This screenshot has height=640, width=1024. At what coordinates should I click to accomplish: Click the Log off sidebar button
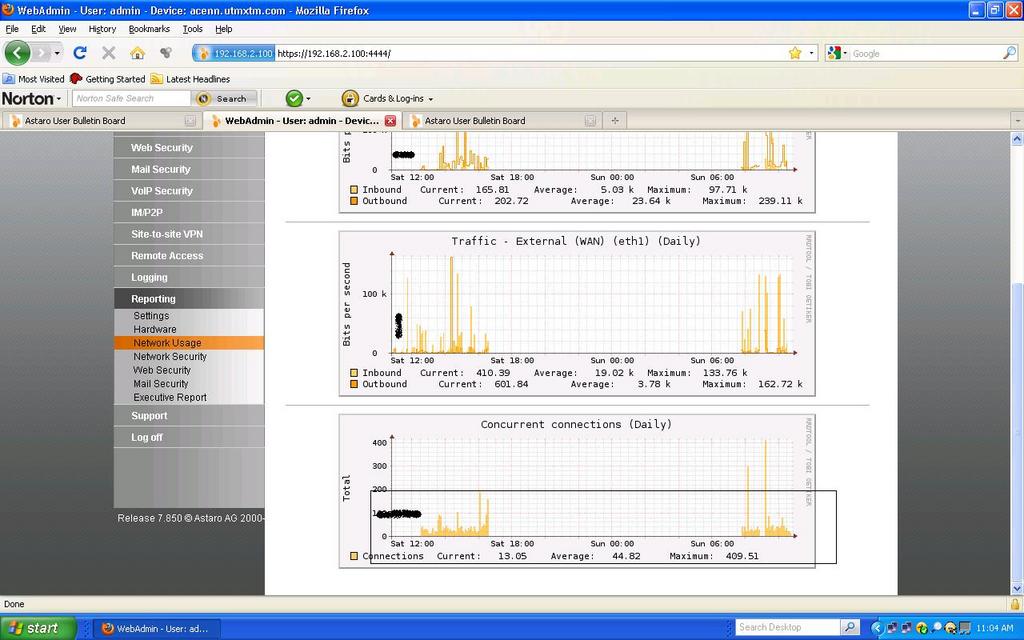(x=147, y=437)
